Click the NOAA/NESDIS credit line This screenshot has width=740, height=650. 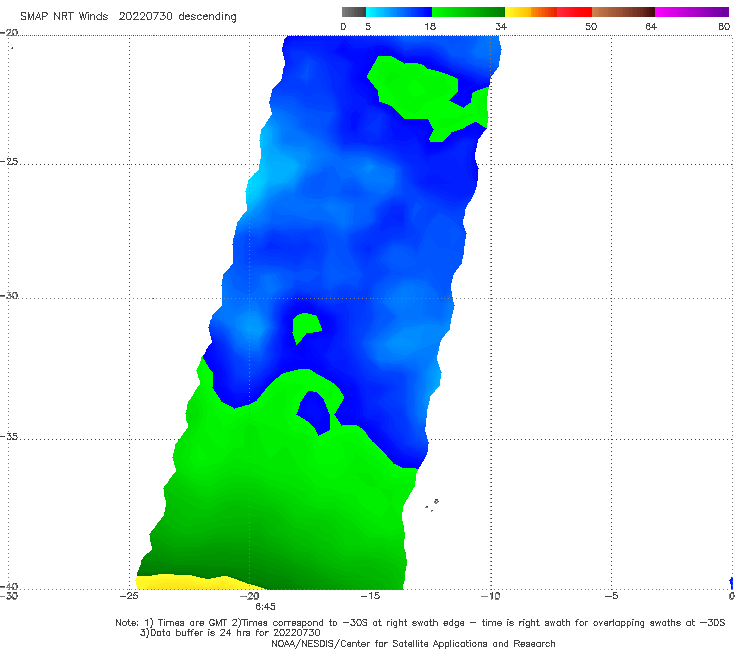(x=413, y=643)
